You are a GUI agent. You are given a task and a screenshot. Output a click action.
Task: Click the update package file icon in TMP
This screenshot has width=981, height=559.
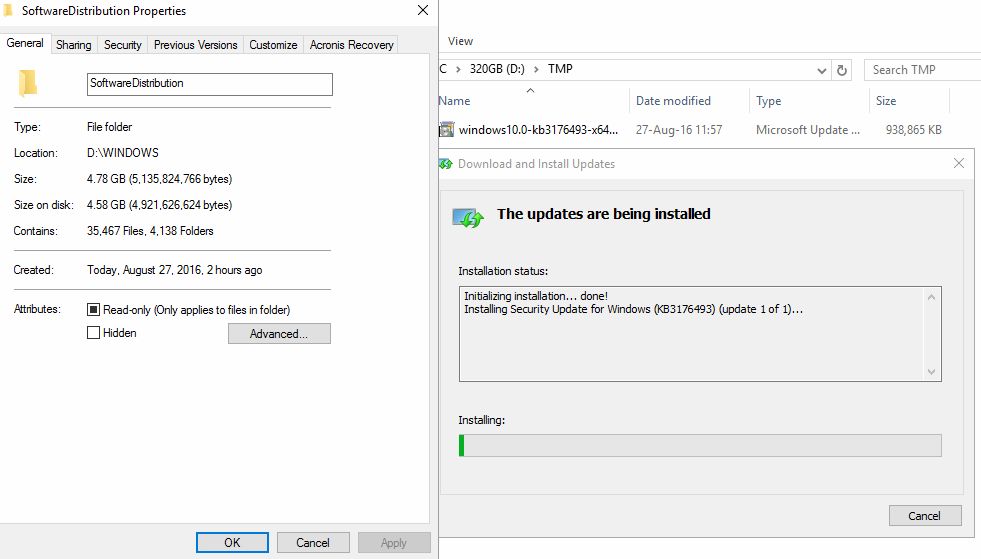point(446,130)
